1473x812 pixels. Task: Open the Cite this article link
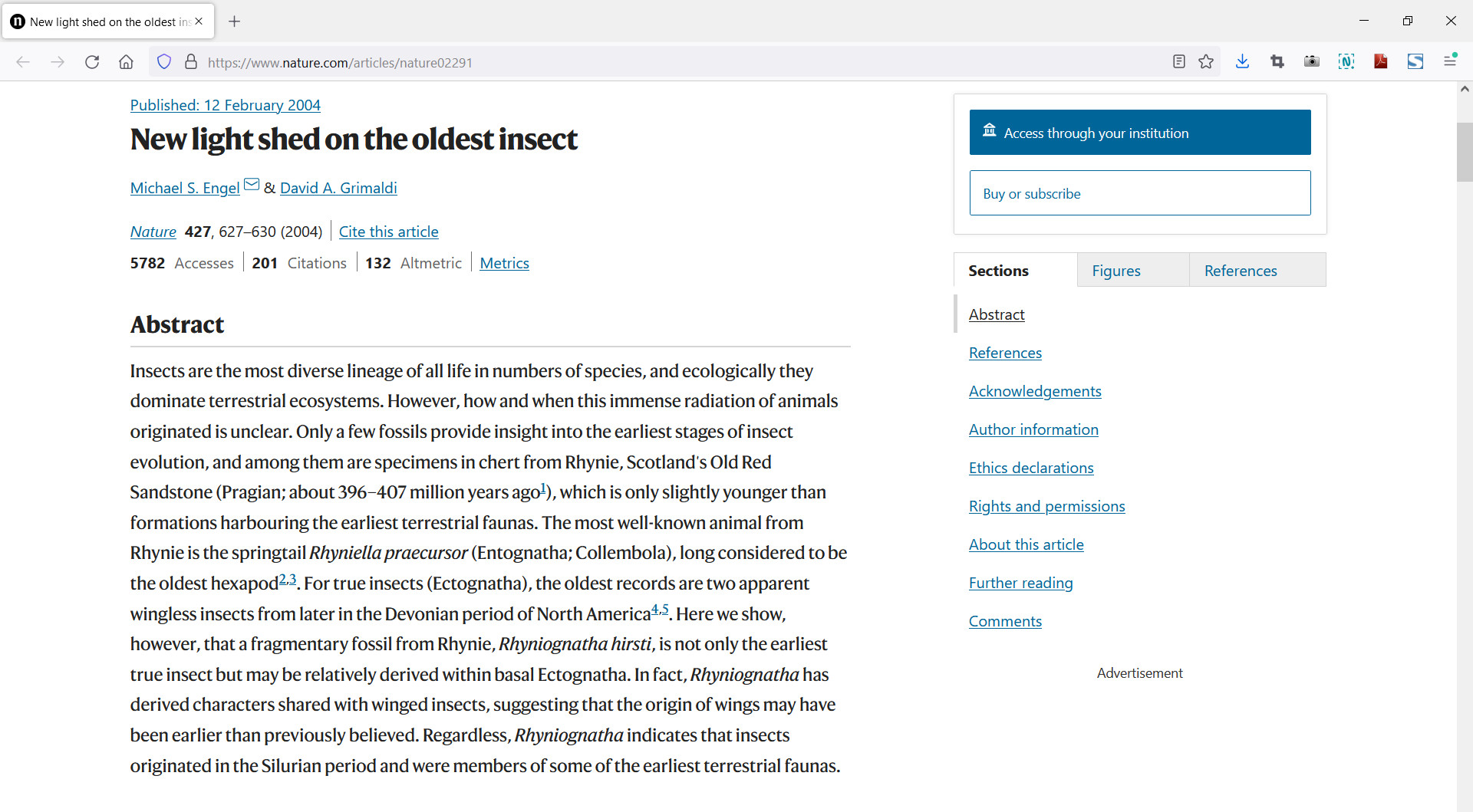coord(388,232)
